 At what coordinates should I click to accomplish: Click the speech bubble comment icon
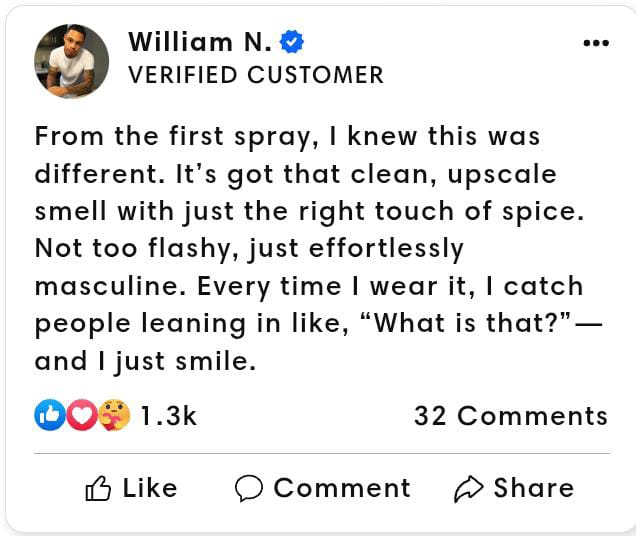[249, 488]
